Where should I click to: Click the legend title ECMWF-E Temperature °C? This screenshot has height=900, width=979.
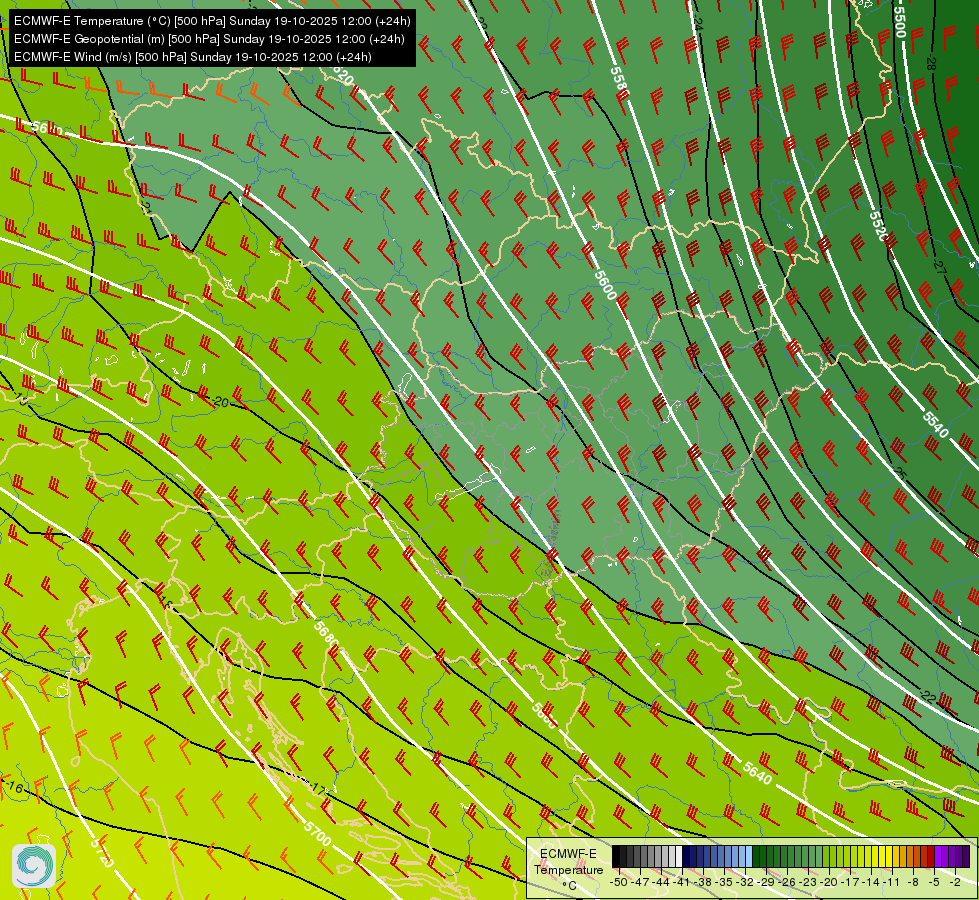pos(568,869)
